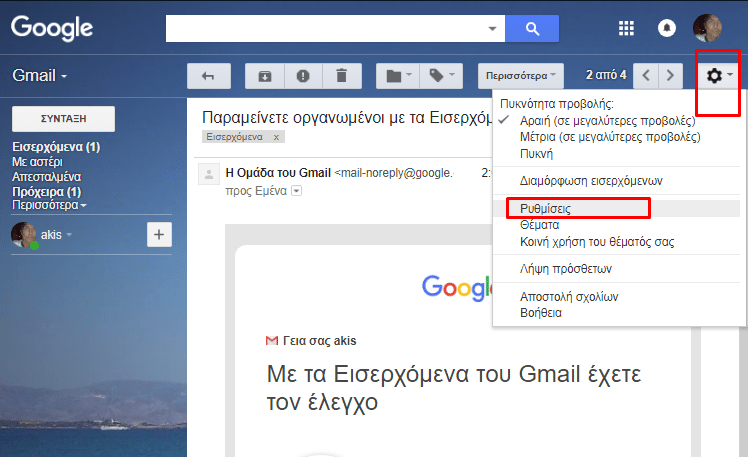This screenshot has width=748, height=457.
Task: Go to the newer message arrow
Action: [x=646, y=75]
